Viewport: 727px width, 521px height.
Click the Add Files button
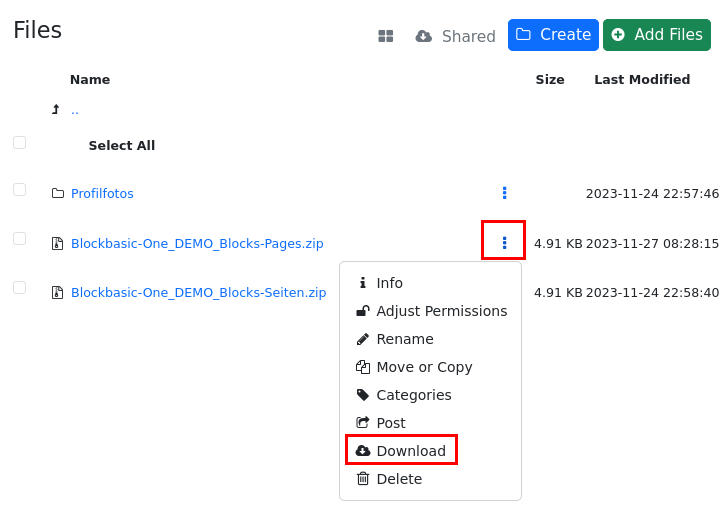(x=656, y=35)
